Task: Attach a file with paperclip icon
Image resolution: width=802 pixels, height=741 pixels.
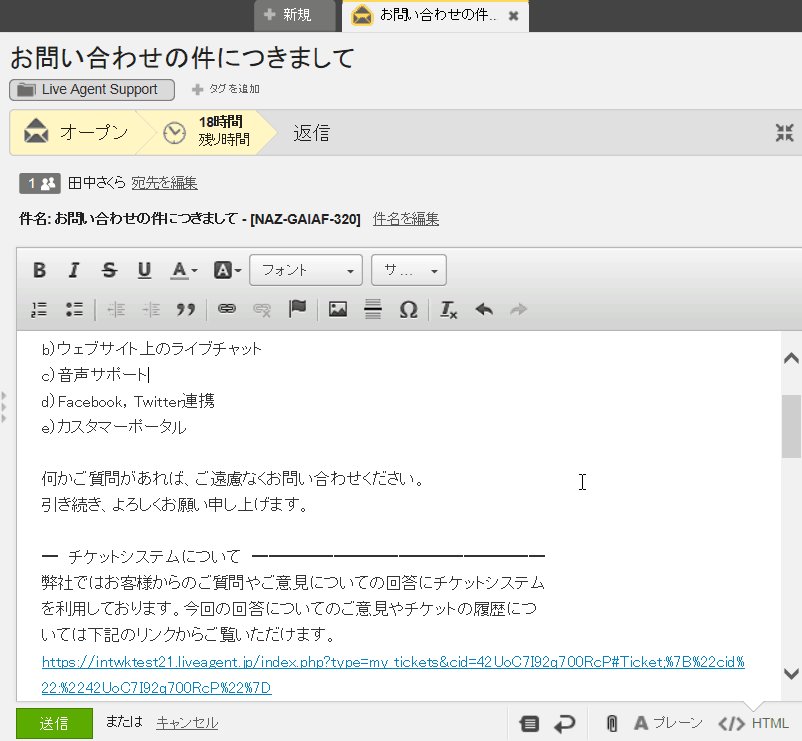Action: point(611,724)
